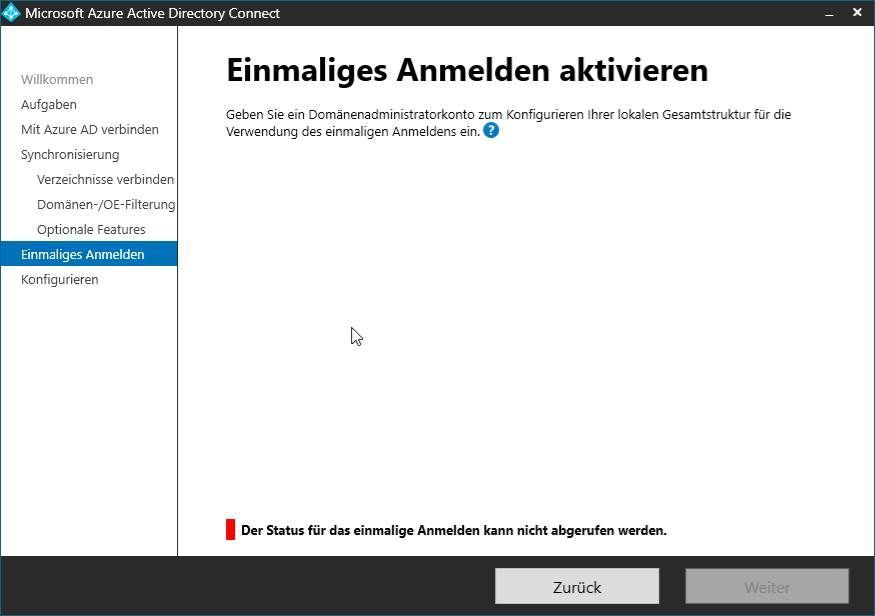
Task: Open Verzeichnisse verbinden sub-step
Action: [x=105, y=180]
